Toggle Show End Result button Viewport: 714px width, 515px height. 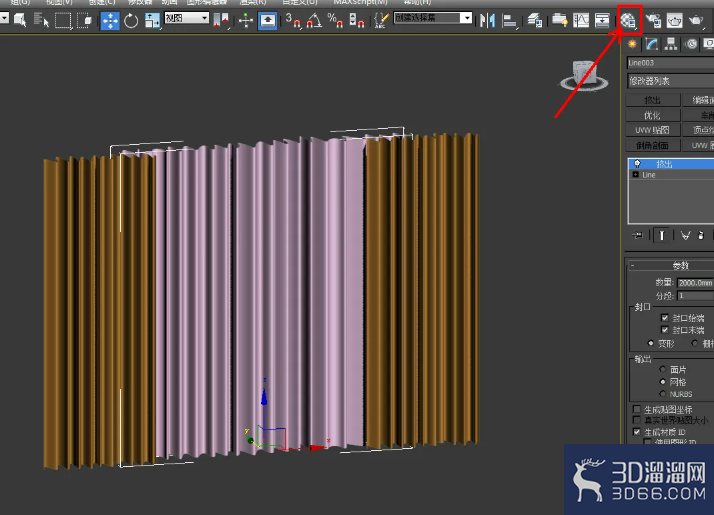662,235
